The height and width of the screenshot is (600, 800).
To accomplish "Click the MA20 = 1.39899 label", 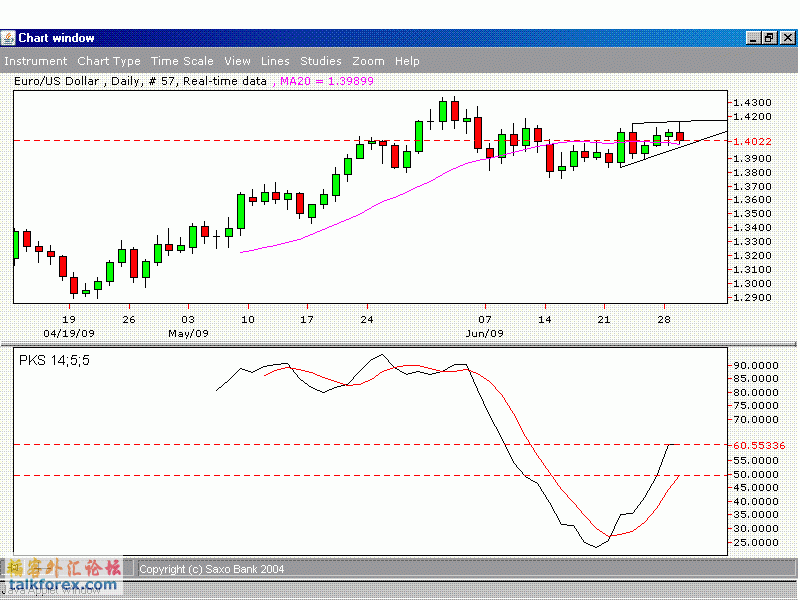I will tap(327, 81).
